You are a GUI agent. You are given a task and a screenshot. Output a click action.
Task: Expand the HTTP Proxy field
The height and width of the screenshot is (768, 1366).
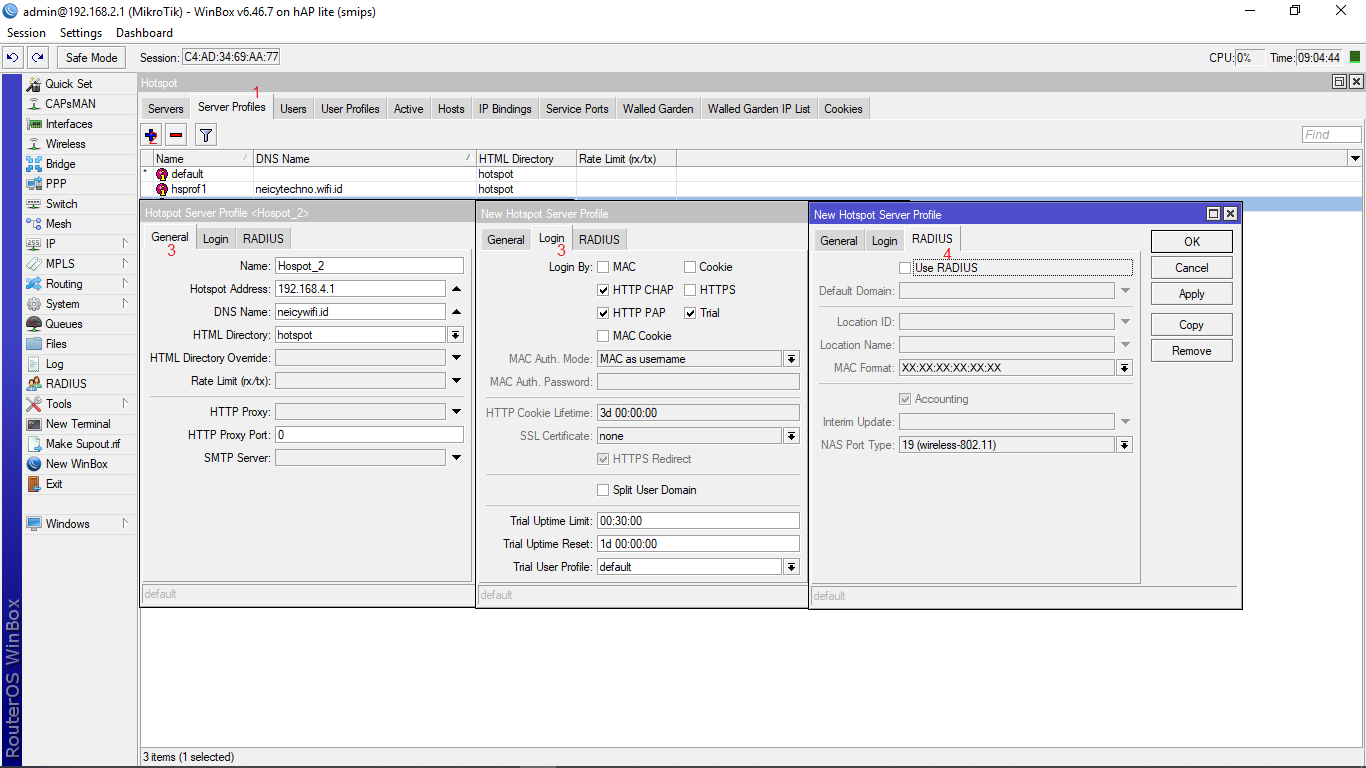[456, 412]
